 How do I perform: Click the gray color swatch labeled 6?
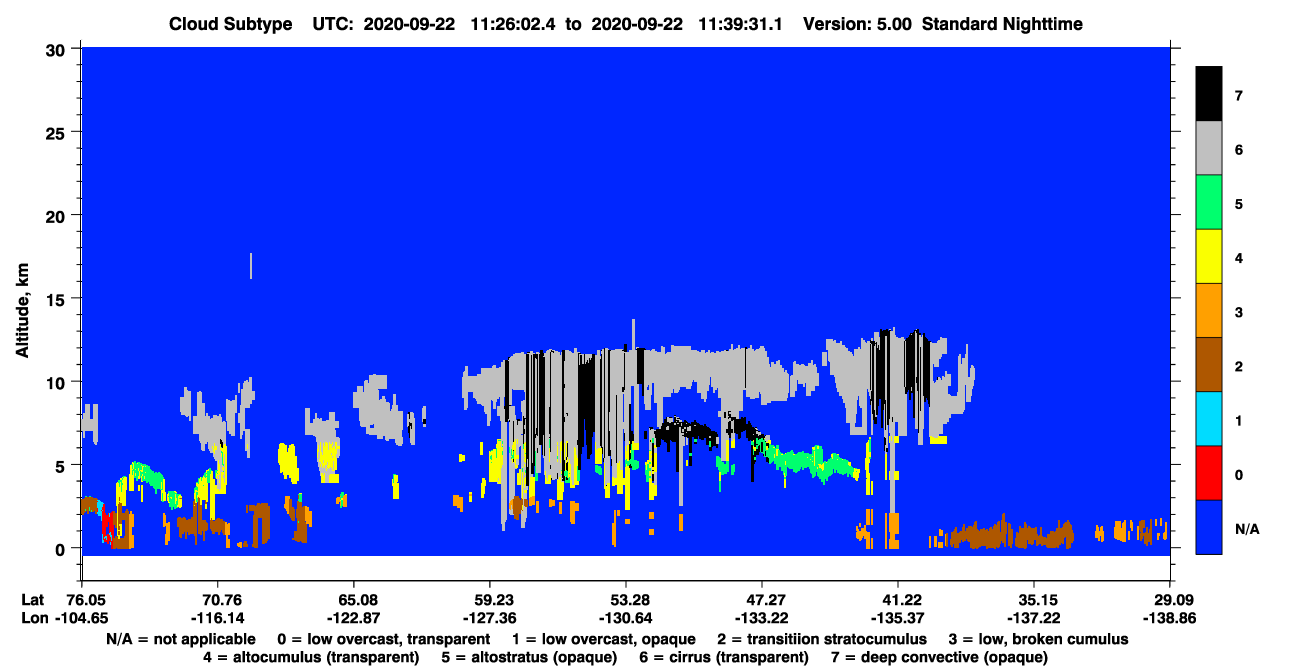point(1209,148)
